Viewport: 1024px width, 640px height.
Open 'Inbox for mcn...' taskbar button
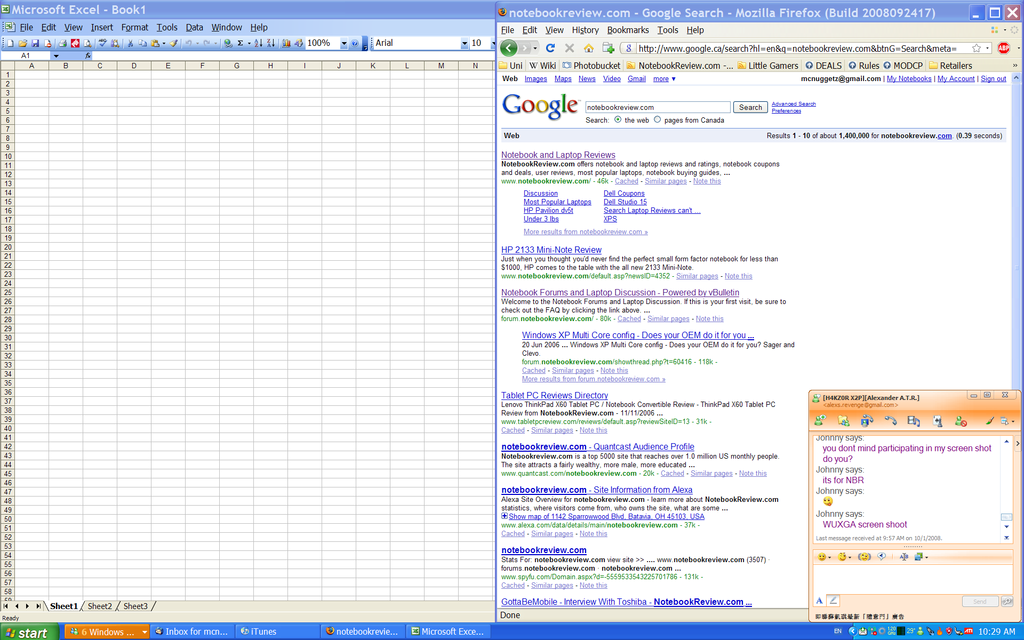191,632
